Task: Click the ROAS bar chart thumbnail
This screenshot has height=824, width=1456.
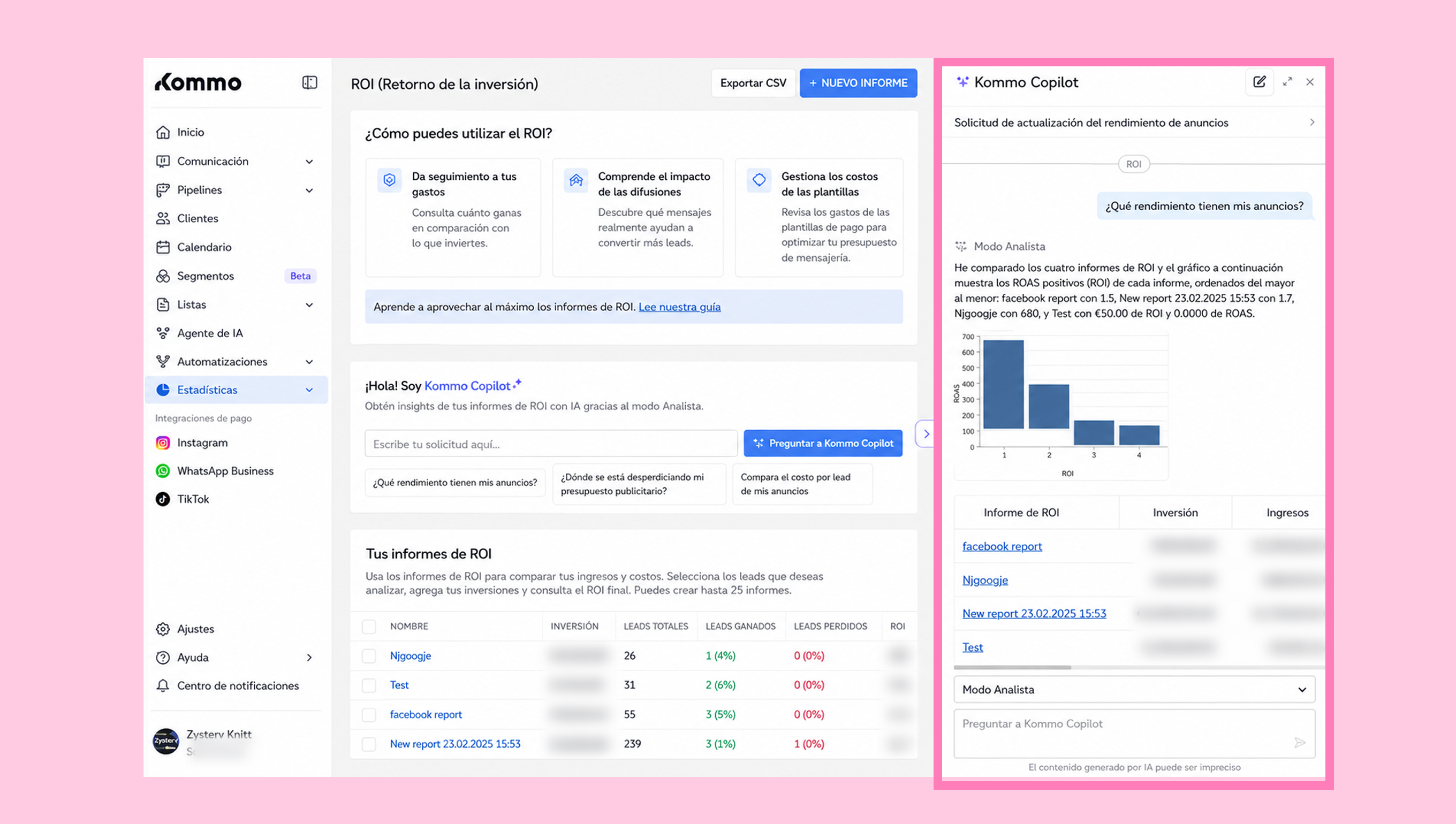Action: pyautogui.click(x=1061, y=405)
